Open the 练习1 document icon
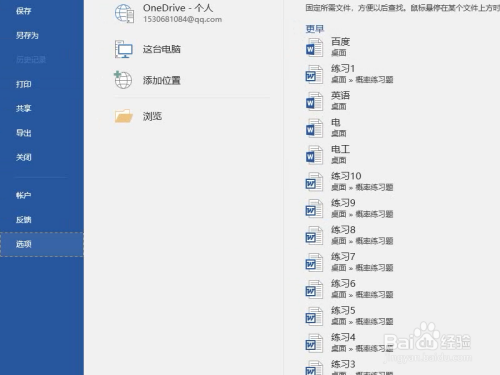 coord(314,74)
